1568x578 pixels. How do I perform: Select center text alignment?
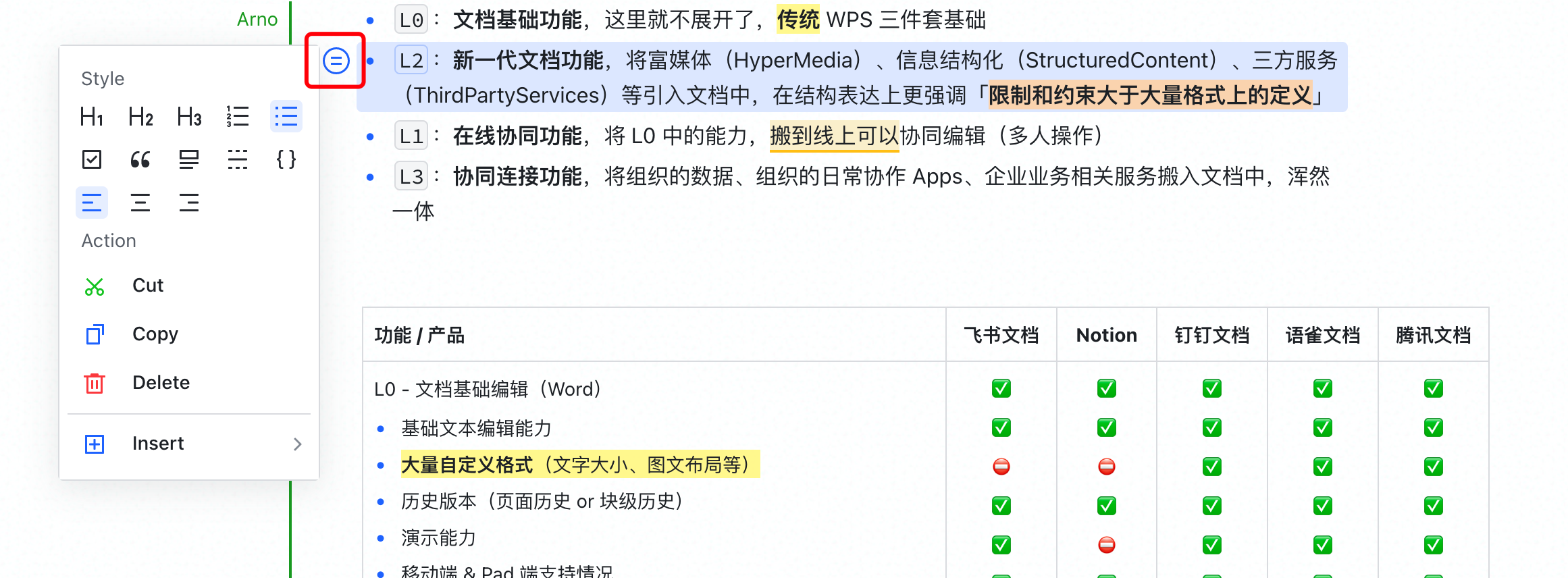140,203
